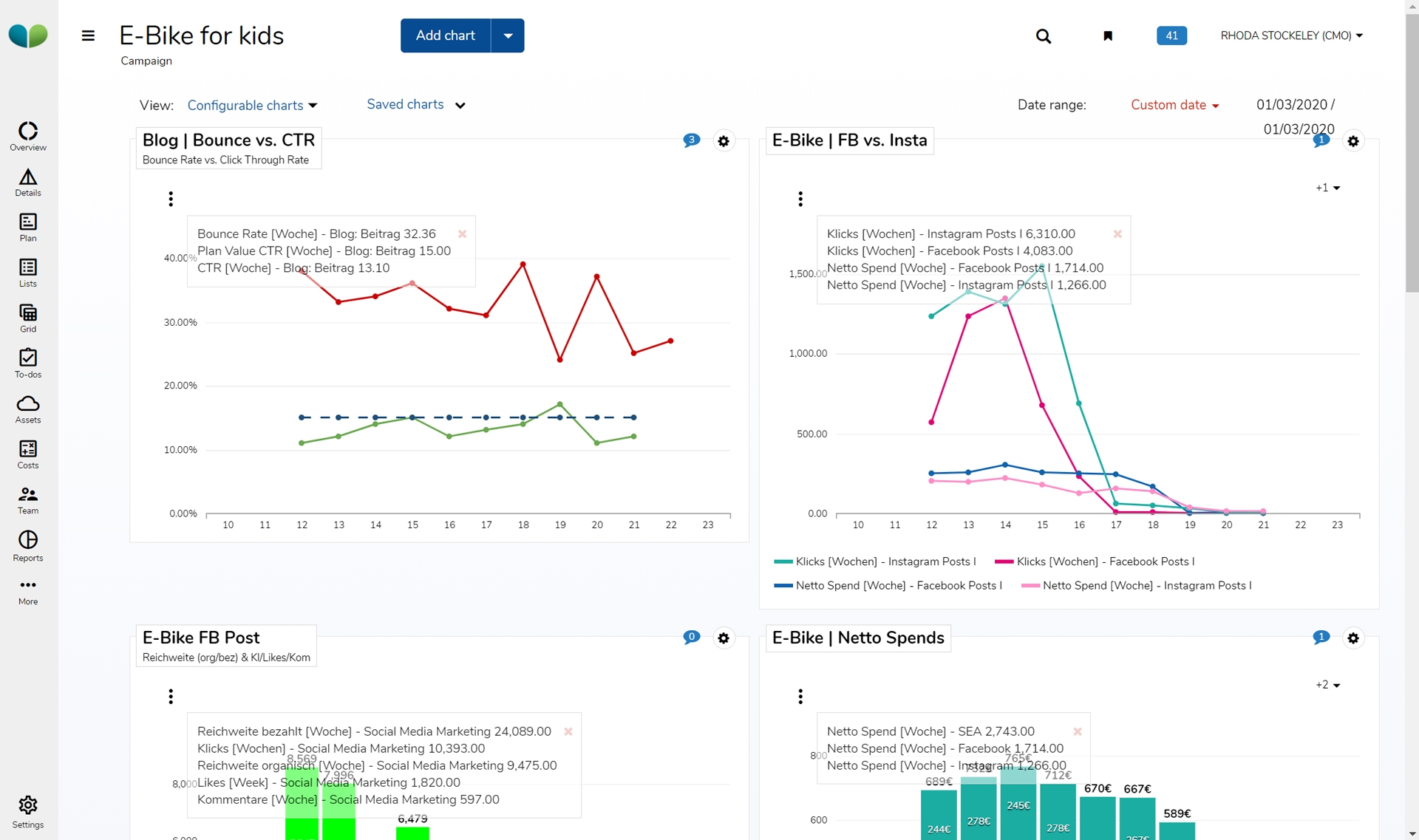Close the Blog Bounce tooltip box

coord(463,234)
